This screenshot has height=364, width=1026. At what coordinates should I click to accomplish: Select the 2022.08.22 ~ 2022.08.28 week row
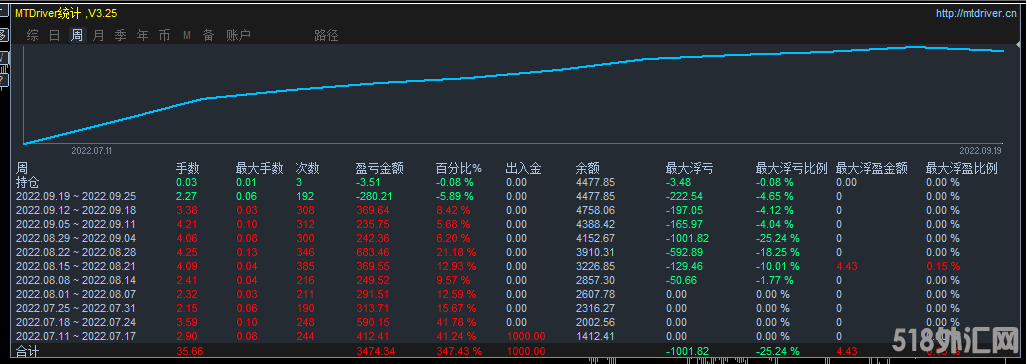tap(513, 252)
